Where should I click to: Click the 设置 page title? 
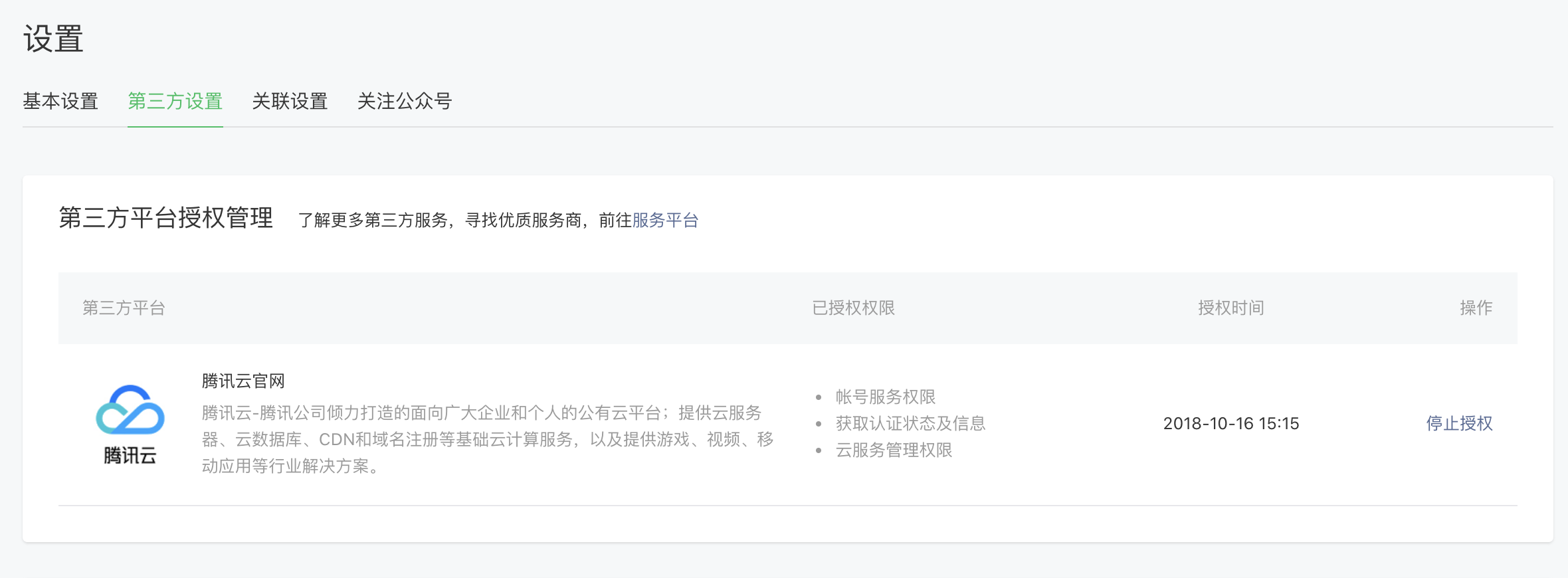click(53, 39)
